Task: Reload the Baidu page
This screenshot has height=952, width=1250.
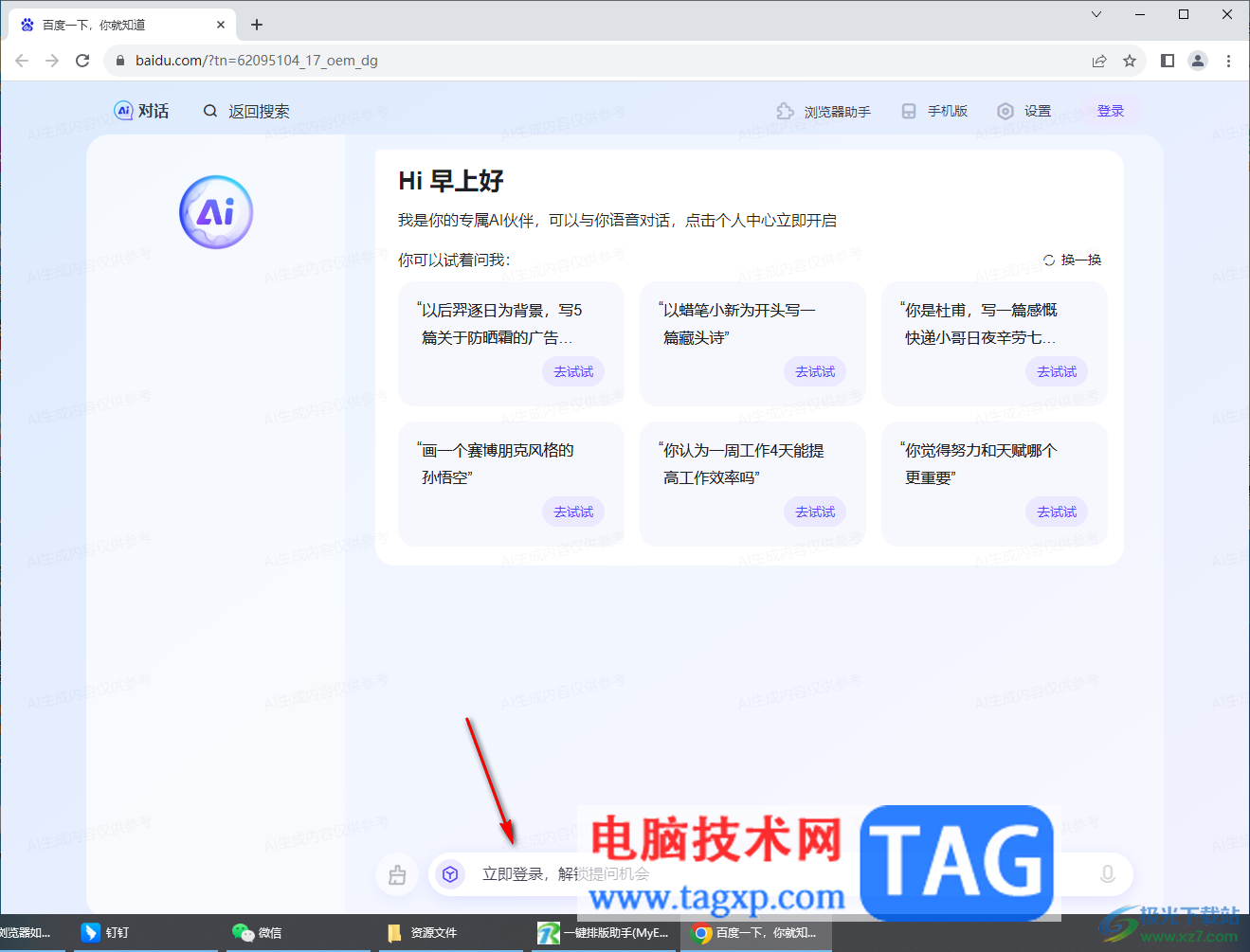Action: (82, 61)
